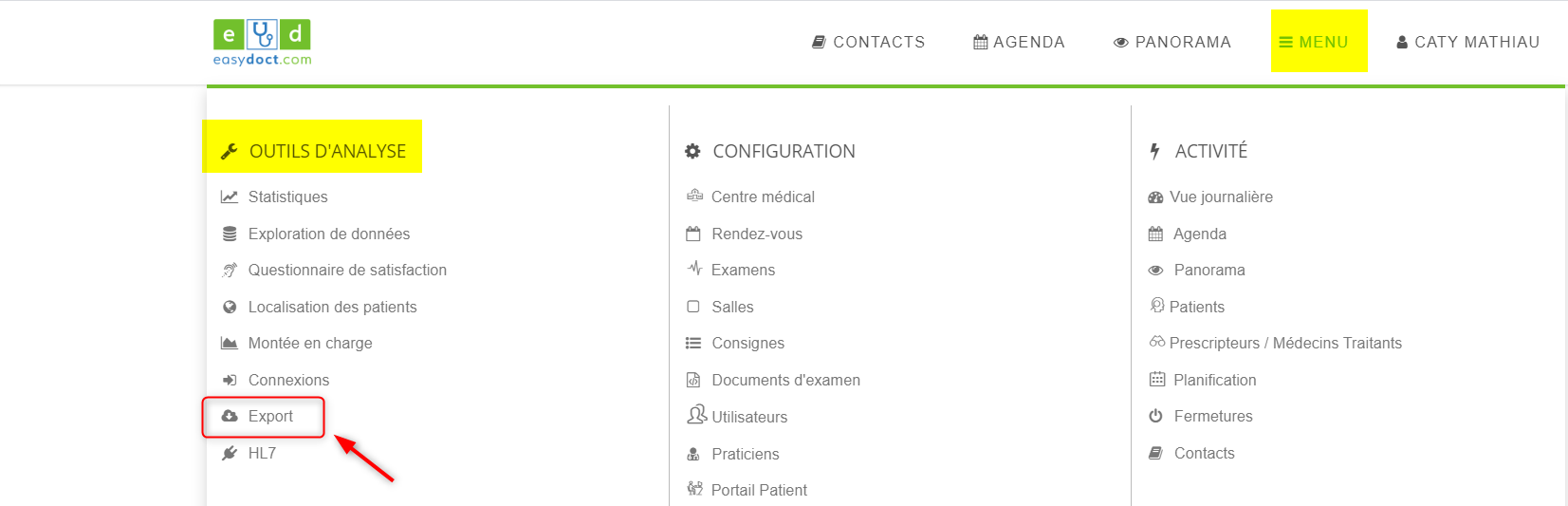Screen dimensions: 1568x506
Task: Click the Statistiques chart icon
Action: pyautogui.click(x=230, y=197)
